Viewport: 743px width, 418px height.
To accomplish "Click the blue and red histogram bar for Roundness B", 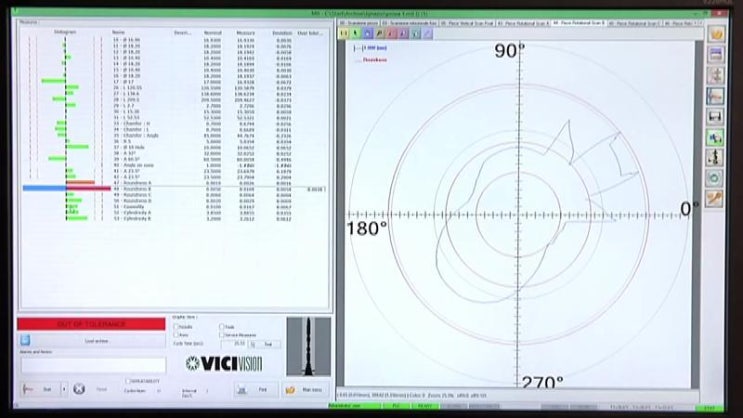I will coord(67,189).
